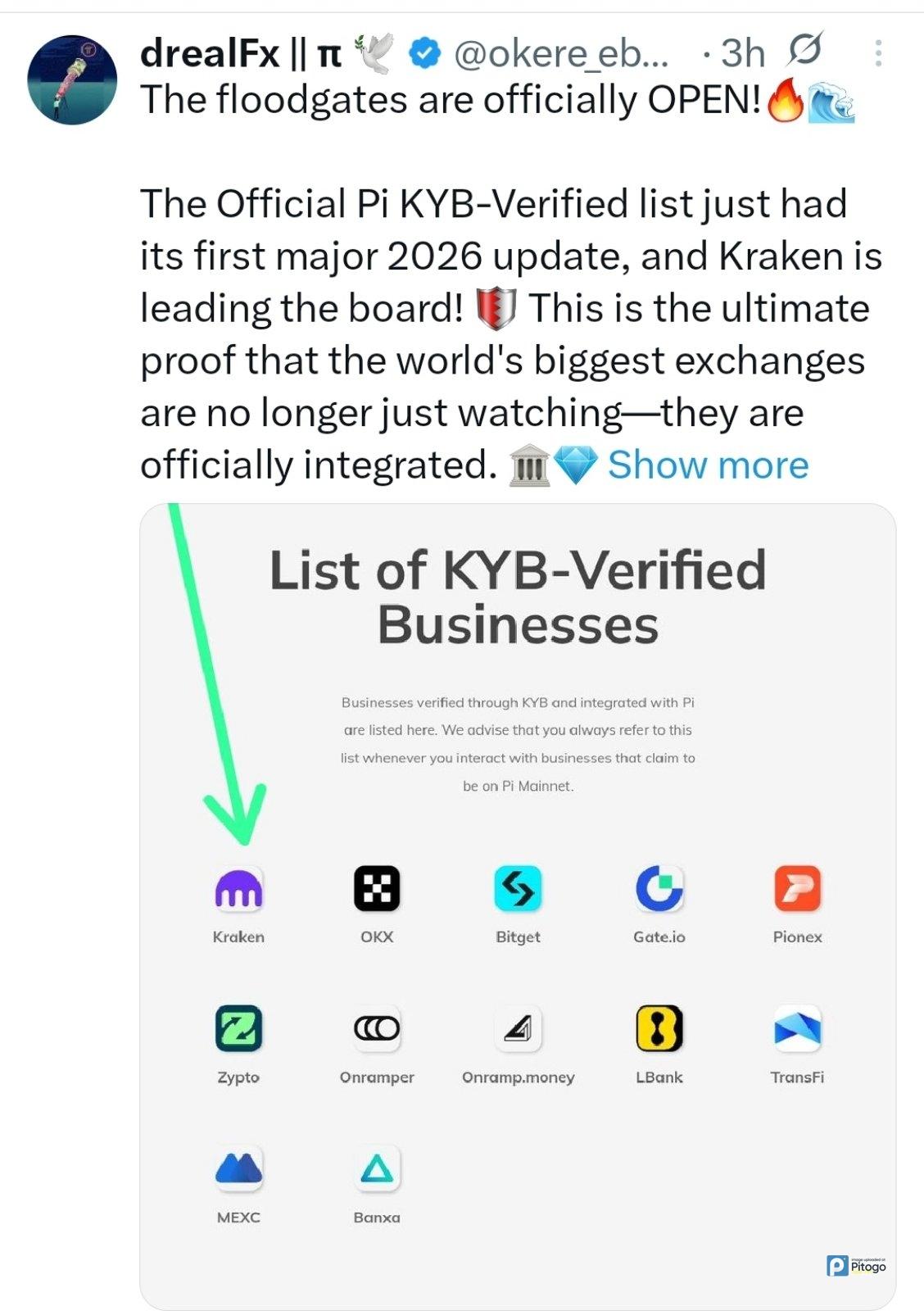Image resolution: width=924 pixels, height=1311 pixels.
Task: Choose the Gate.io logo icon
Action: (659, 889)
